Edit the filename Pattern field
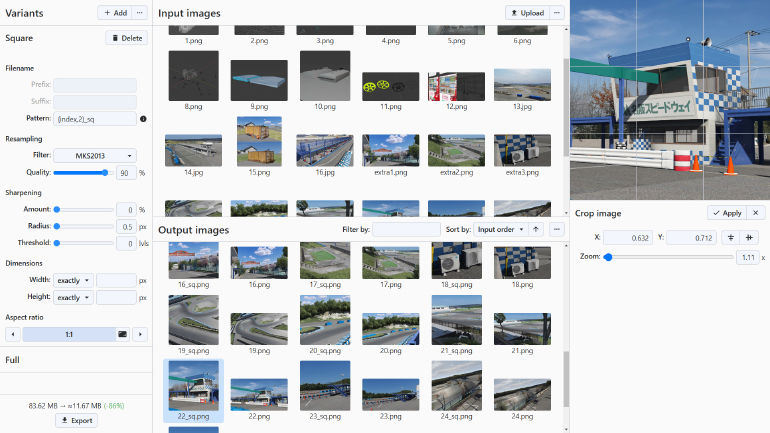770x433 pixels. (95, 118)
